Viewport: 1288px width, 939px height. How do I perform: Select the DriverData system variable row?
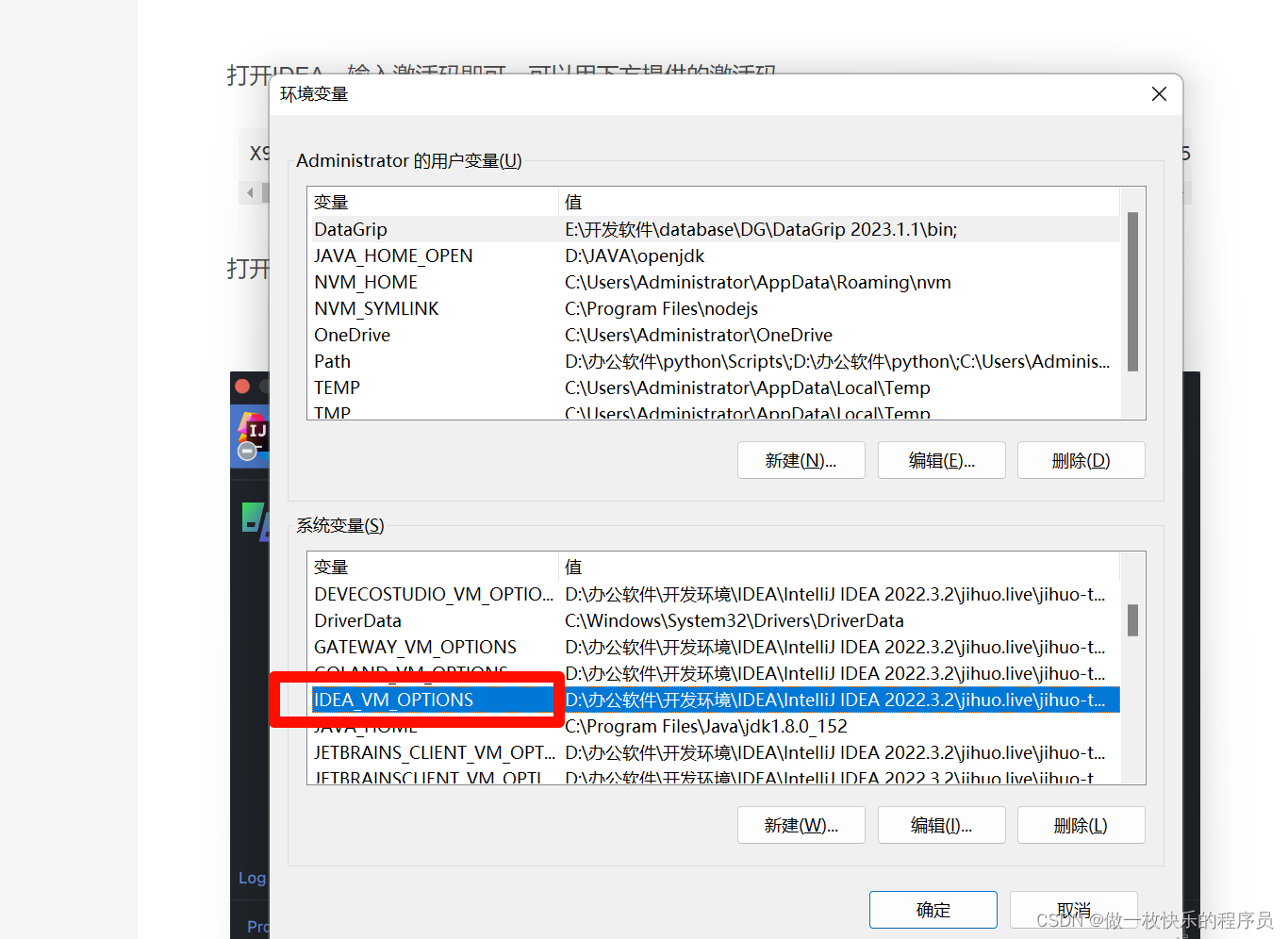pos(714,620)
